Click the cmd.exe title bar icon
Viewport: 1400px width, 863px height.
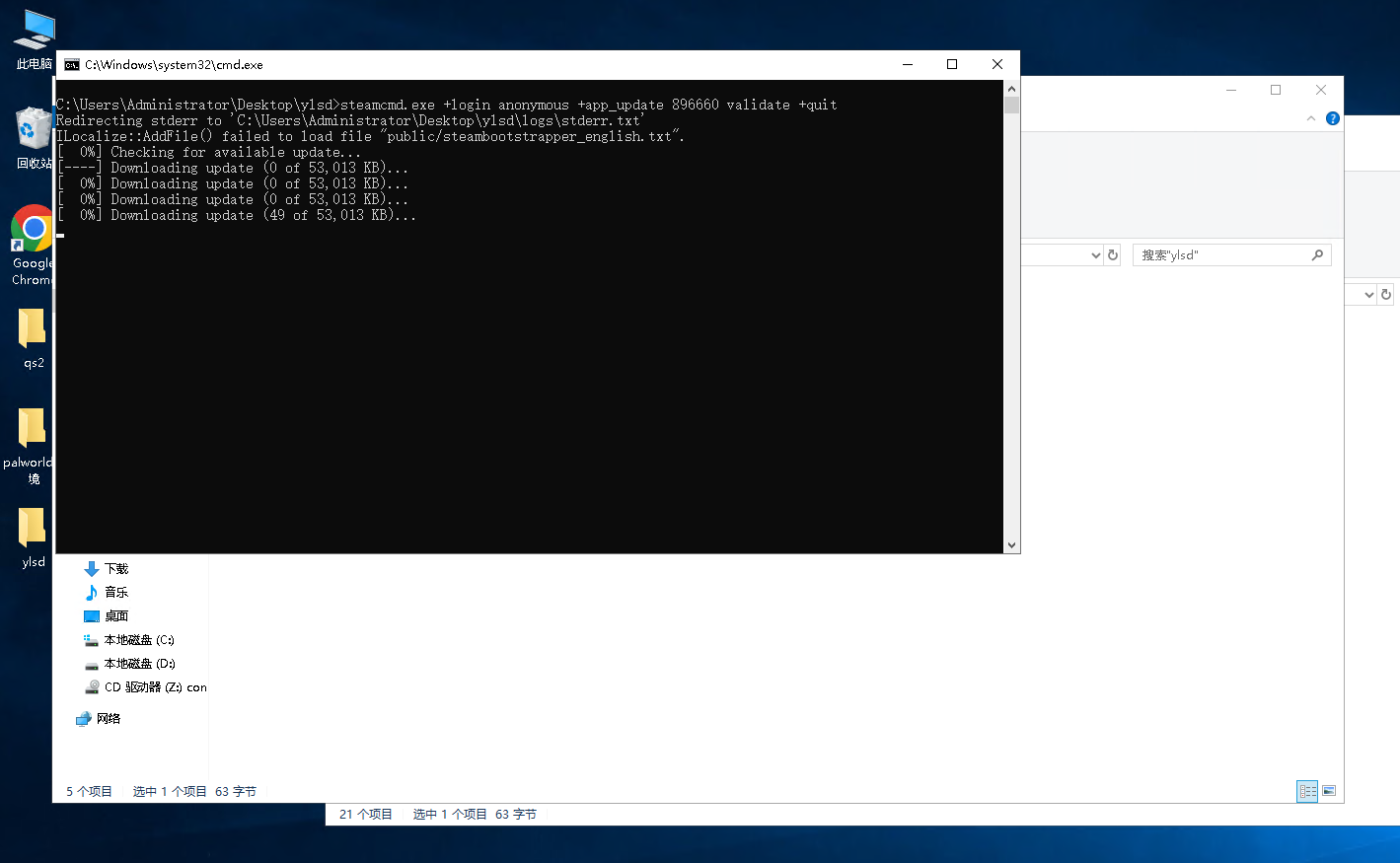coord(71,65)
